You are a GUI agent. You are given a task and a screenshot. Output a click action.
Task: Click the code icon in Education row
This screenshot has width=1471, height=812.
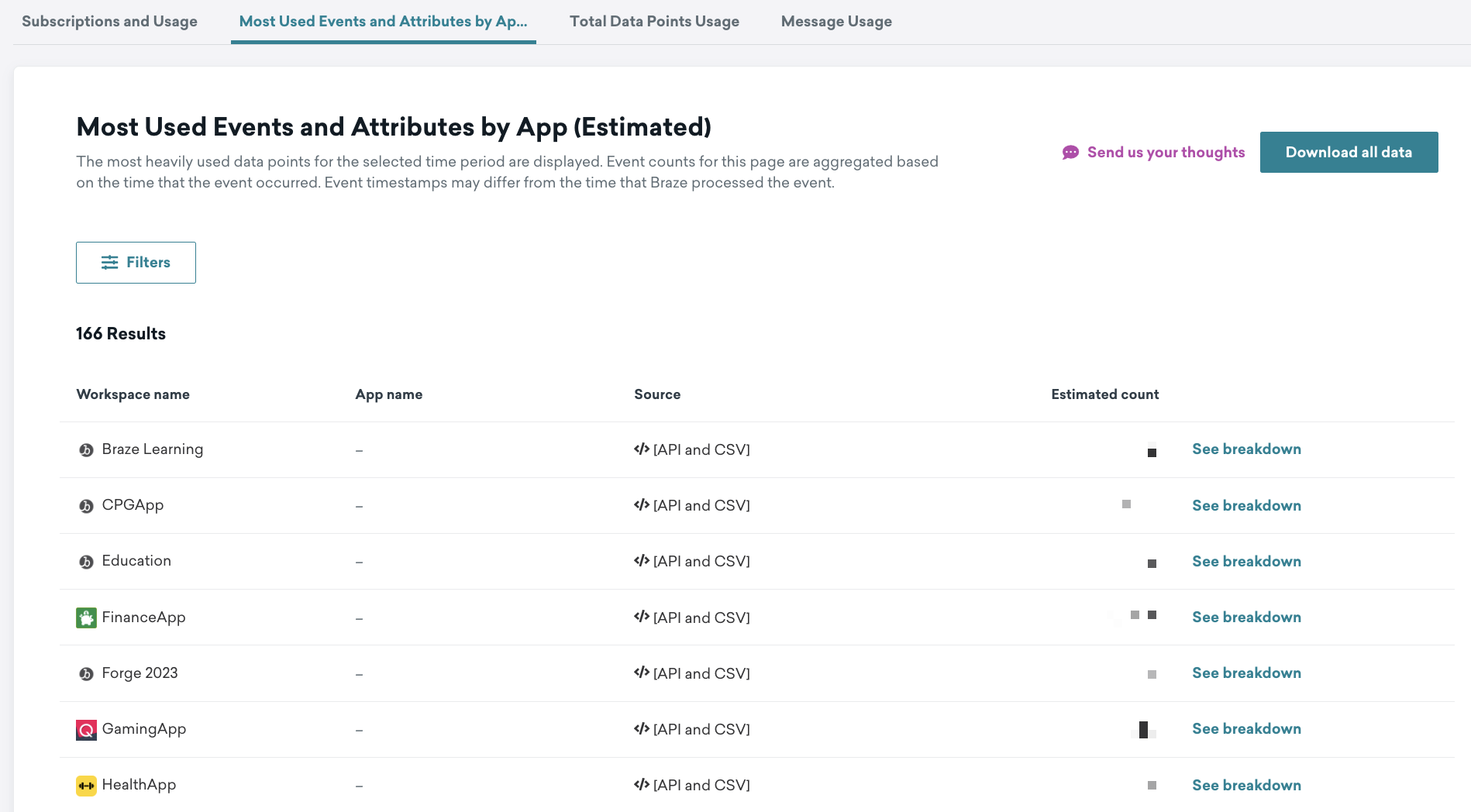tap(642, 561)
